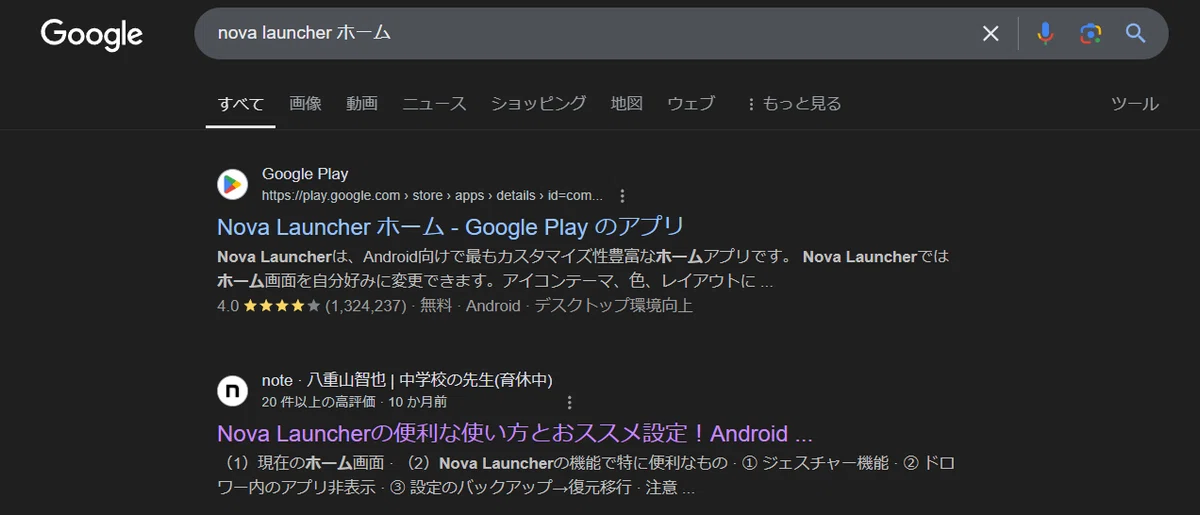Submit search with the magnifying glass icon
The height and width of the screenshot is (515, 1200).
pos(1135,34)
